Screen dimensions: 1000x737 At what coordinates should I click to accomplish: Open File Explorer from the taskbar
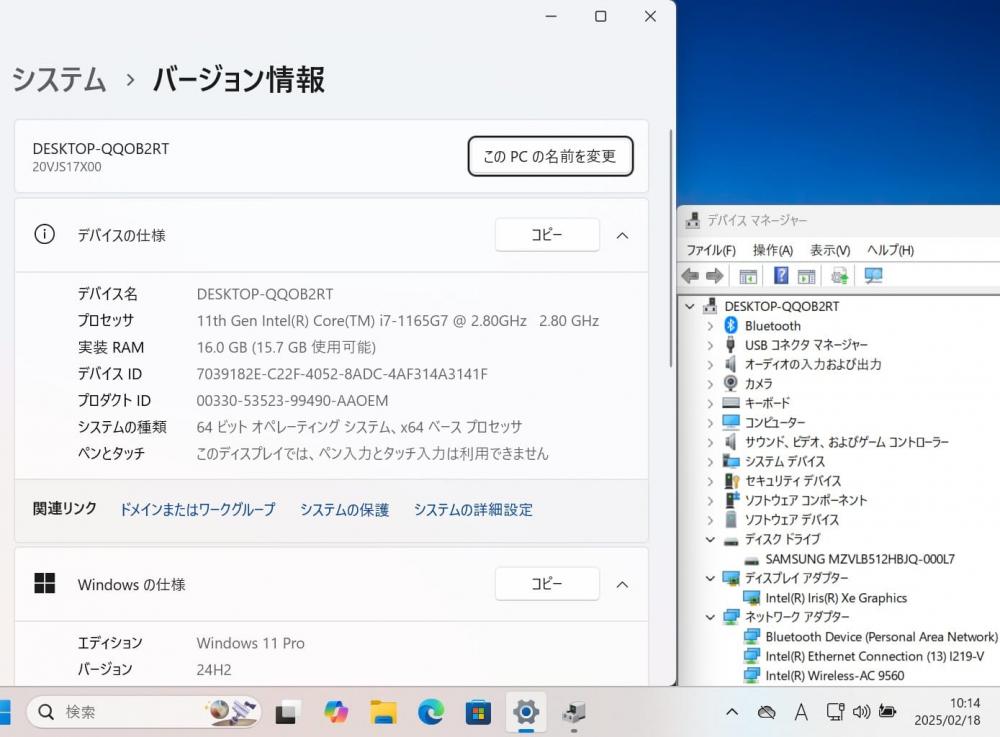pos(384,712)
